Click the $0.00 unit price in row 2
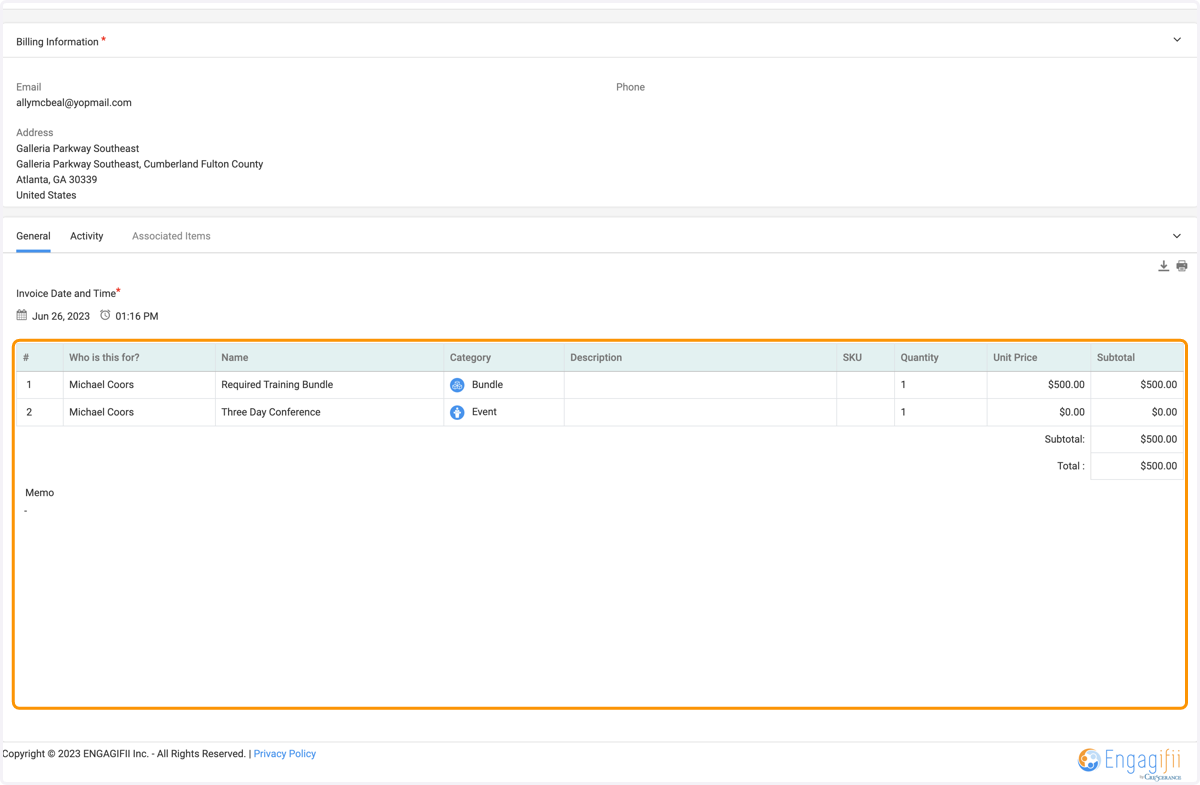Image resolution: width=1200 pixels, height=785 pixels. (x=1072, y=412)
